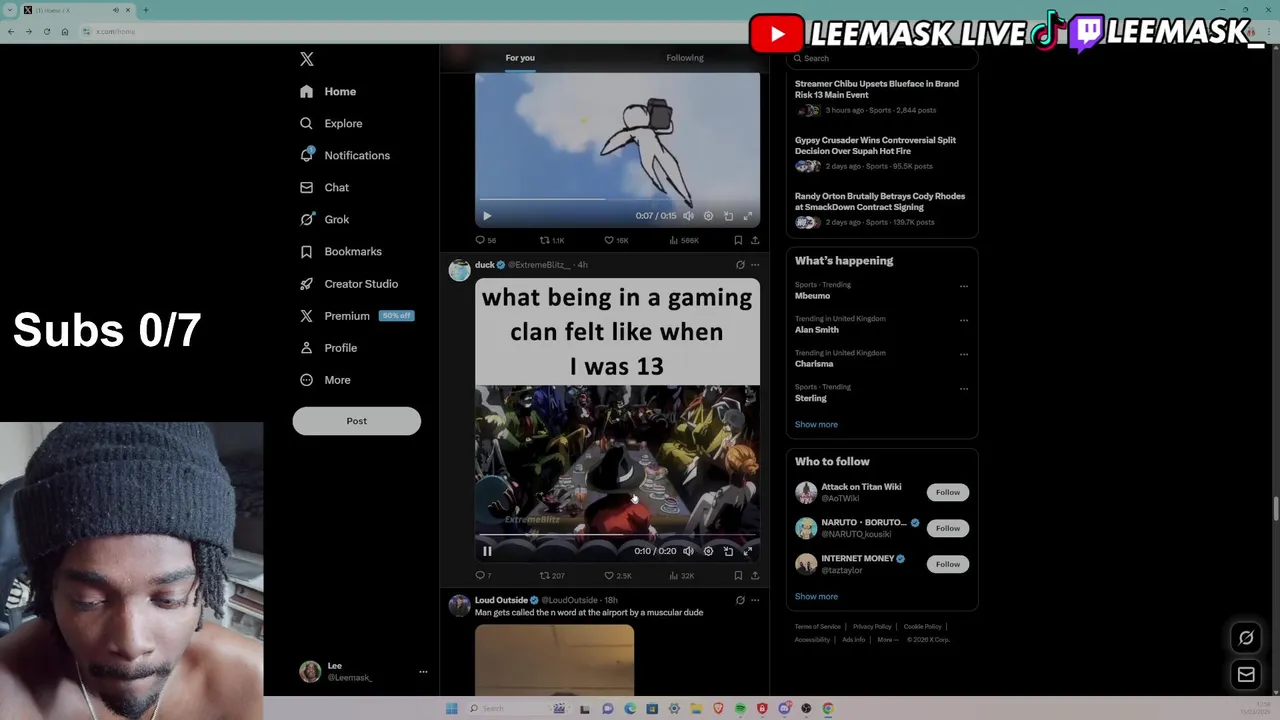Reply to top post with 56 comments
Screen dimensions: 1280x720
click(485, 240)
